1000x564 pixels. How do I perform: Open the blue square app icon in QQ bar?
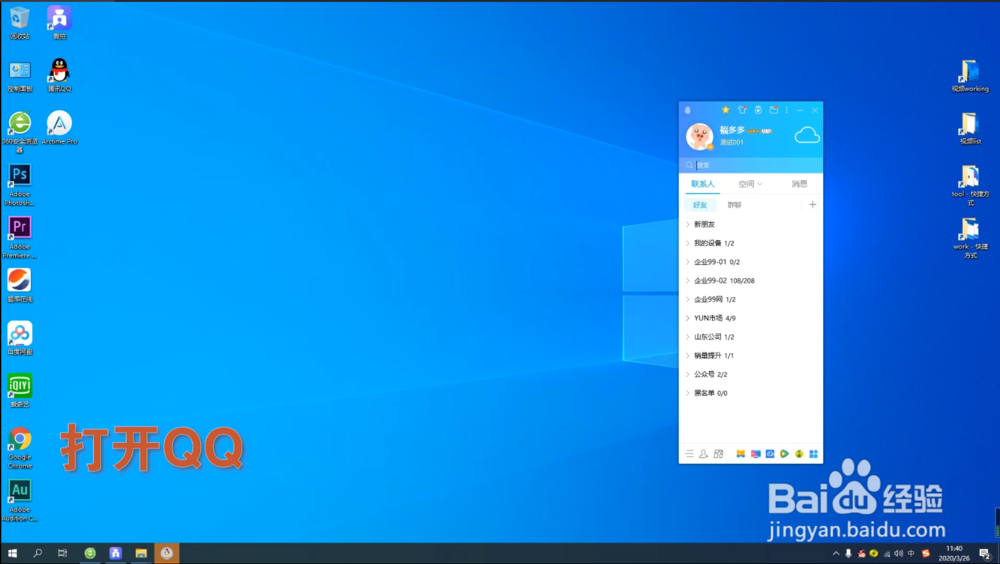coord(770,454)
